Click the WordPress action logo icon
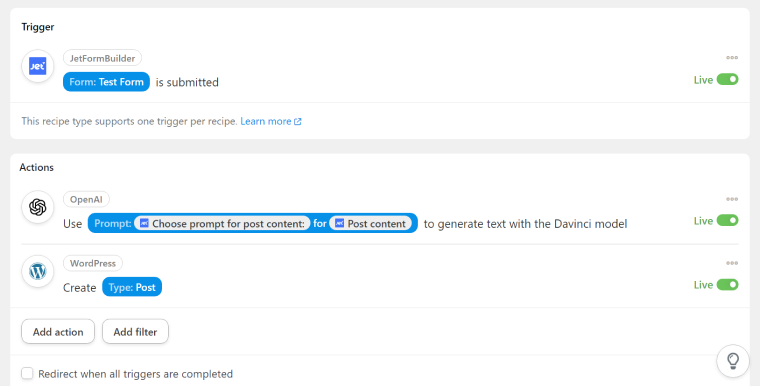This screenshot has width=760, height=387. tap(37, 271)
